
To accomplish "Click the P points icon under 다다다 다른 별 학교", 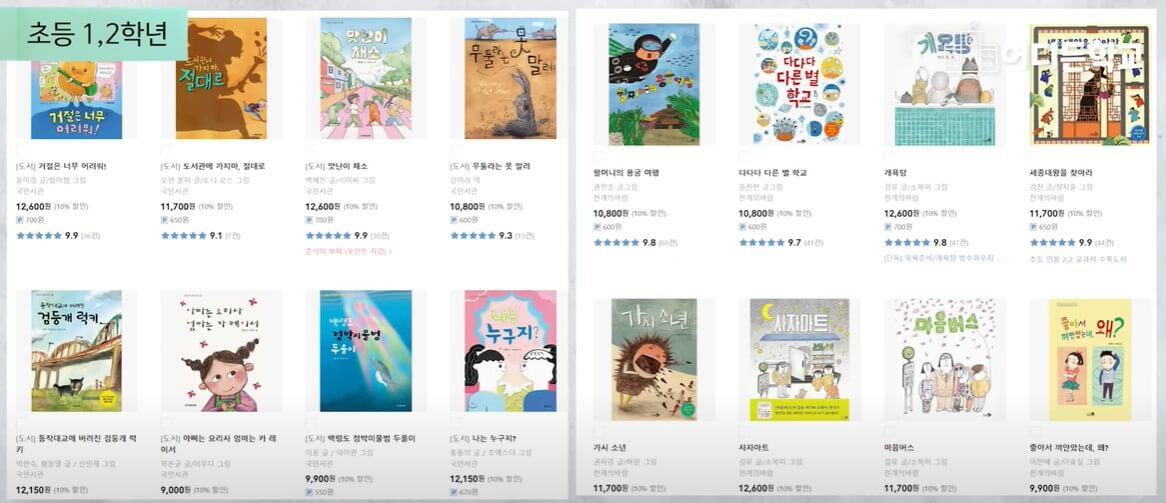I will (x=742, y=227).
